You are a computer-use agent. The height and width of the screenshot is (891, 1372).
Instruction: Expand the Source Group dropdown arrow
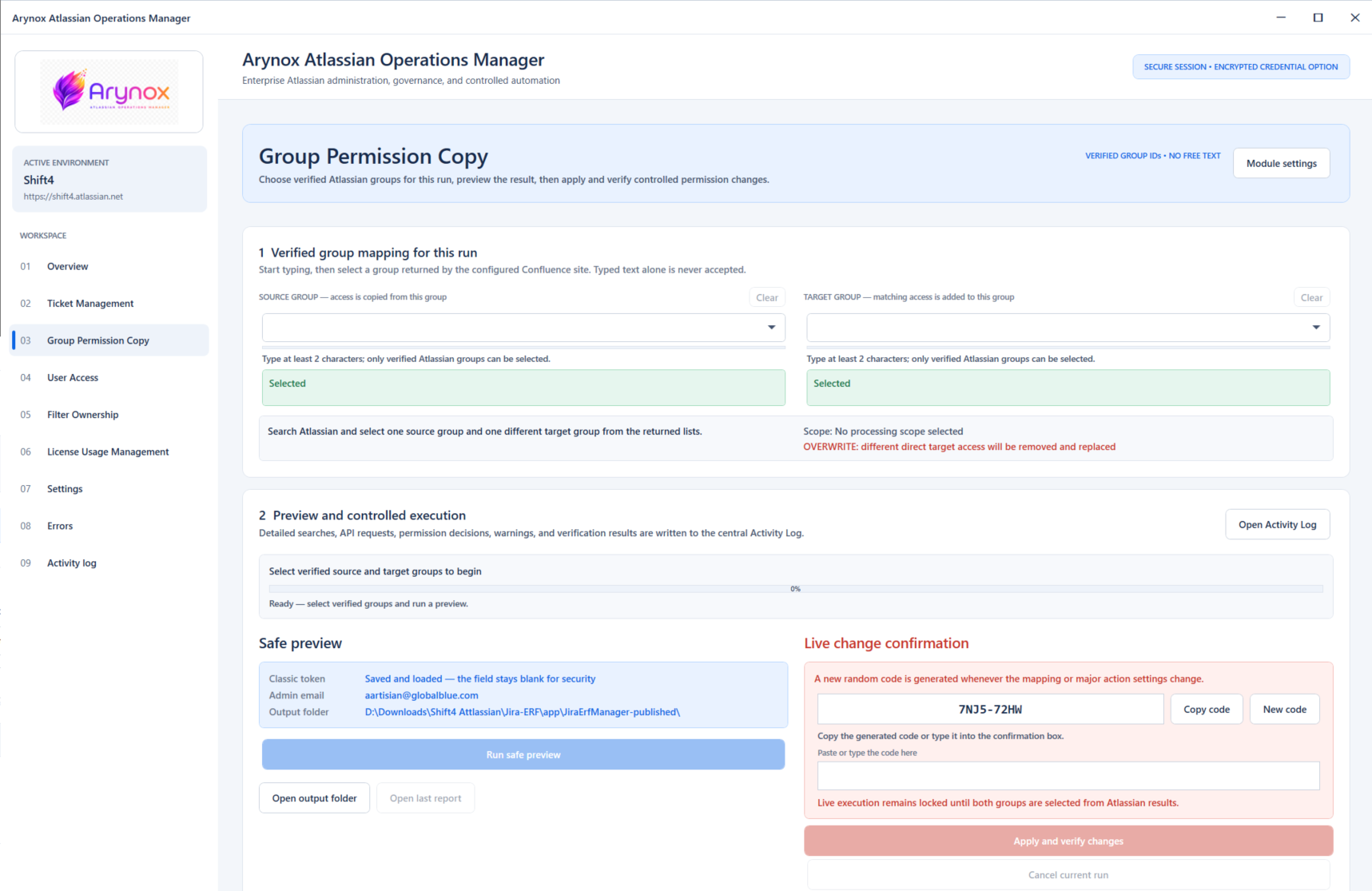pos(771,328)
